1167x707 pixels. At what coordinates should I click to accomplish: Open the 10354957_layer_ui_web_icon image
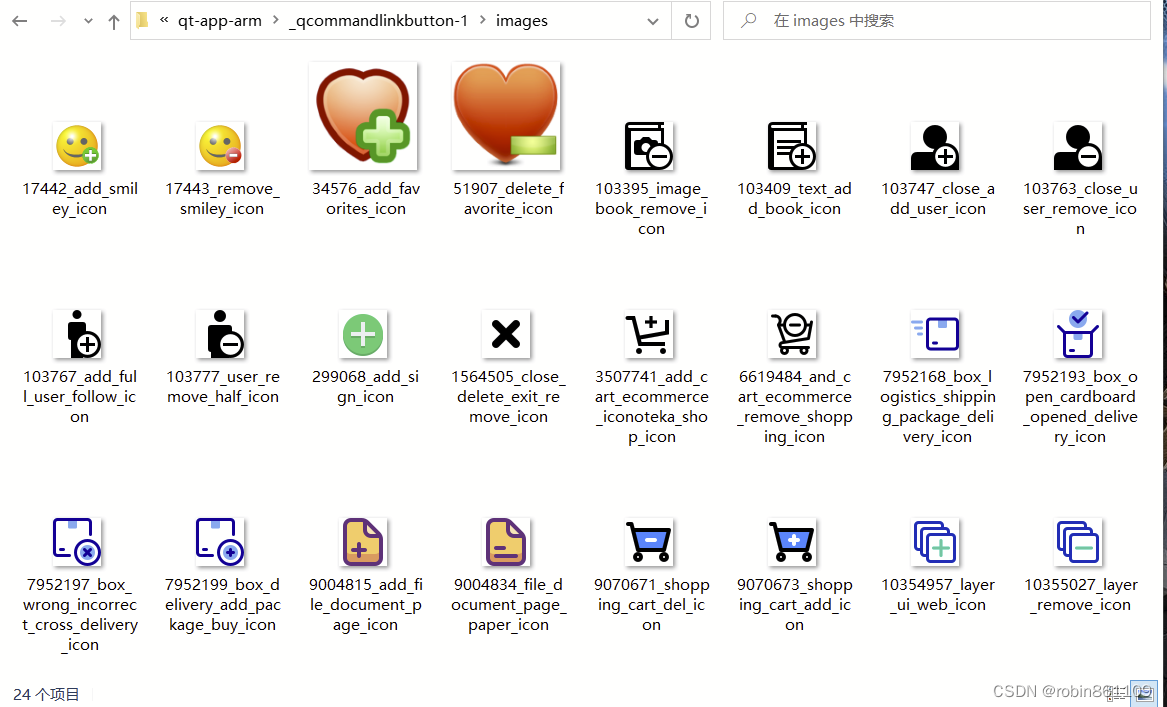pyautogui.click(x=936, y=542)
